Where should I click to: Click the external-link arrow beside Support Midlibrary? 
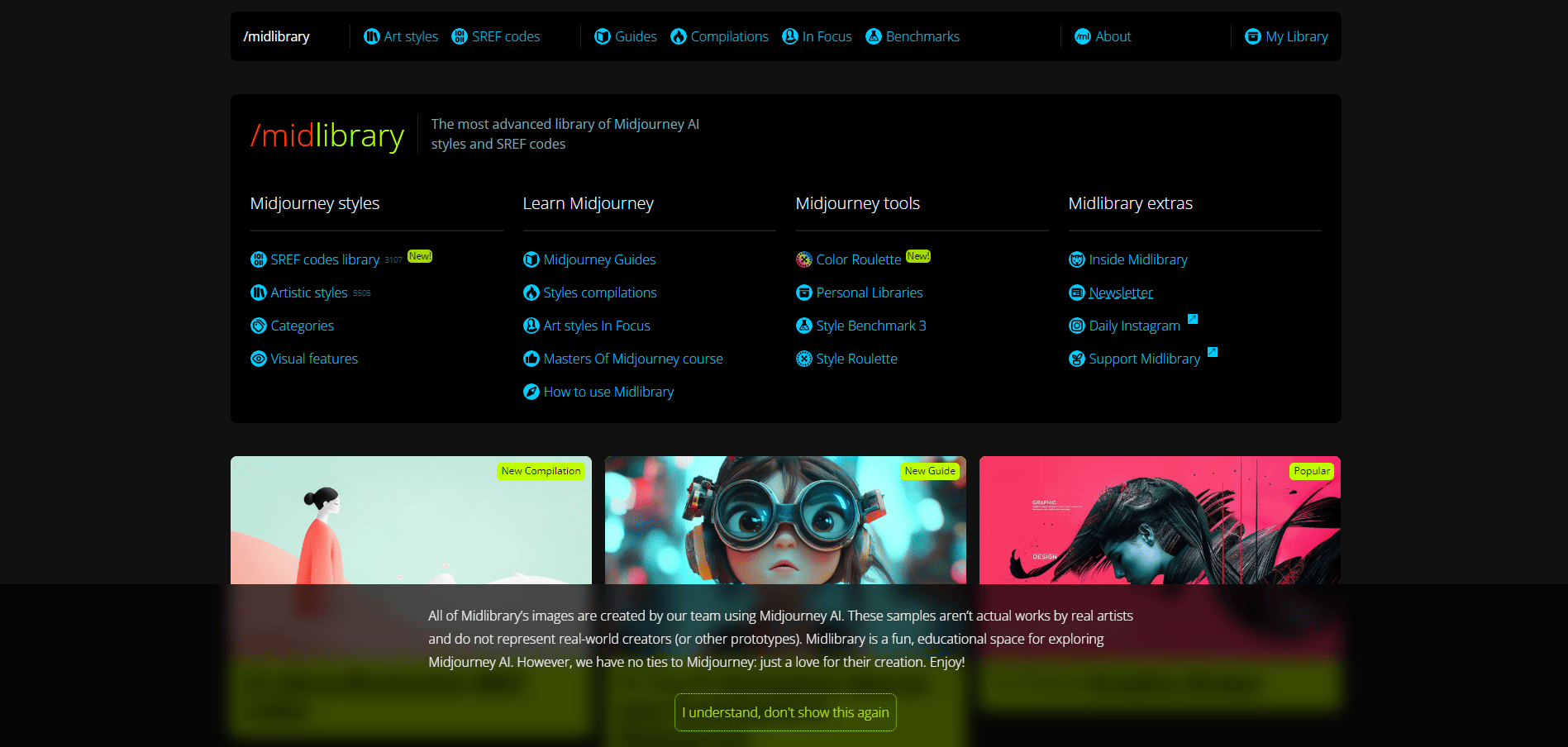click(x=1213, y=352)
